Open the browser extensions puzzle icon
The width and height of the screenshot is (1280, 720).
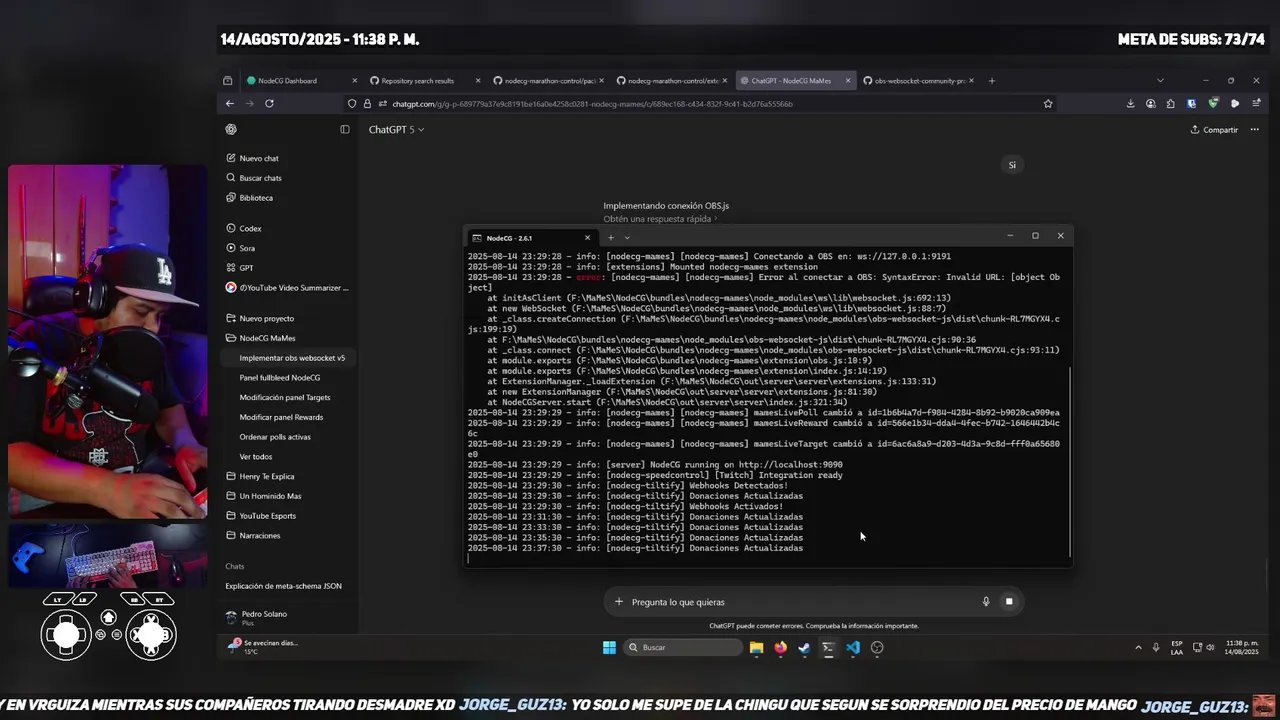pyautogui.click(x=1171, y=103)
